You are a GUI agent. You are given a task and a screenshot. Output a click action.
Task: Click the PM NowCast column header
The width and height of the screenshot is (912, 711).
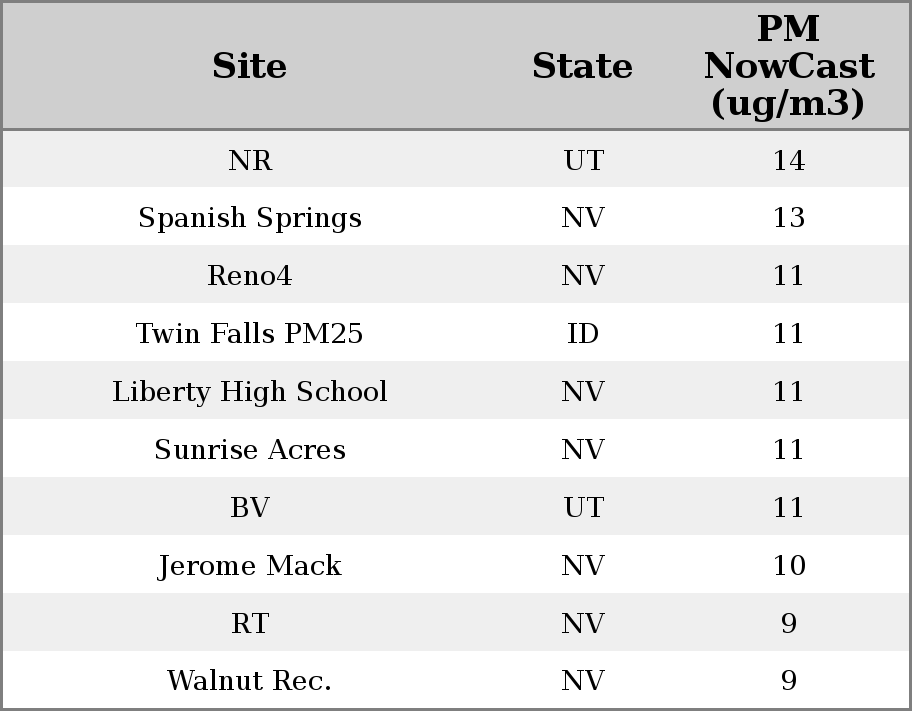point(788,66)
